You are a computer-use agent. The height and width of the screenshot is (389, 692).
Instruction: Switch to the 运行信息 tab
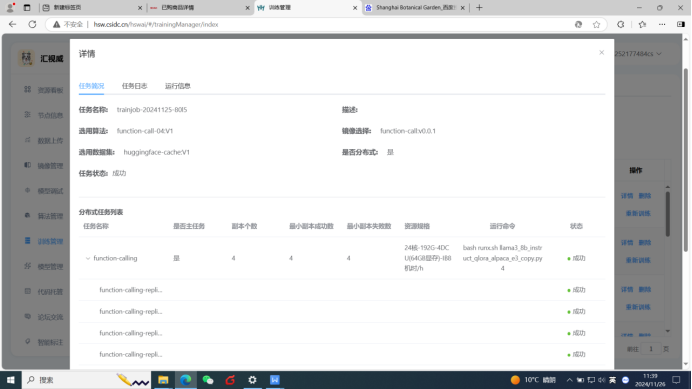tap(177, 86)
